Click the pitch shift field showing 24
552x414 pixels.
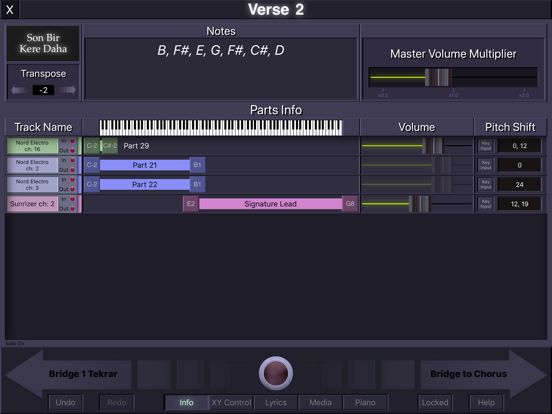pos(519,184)
